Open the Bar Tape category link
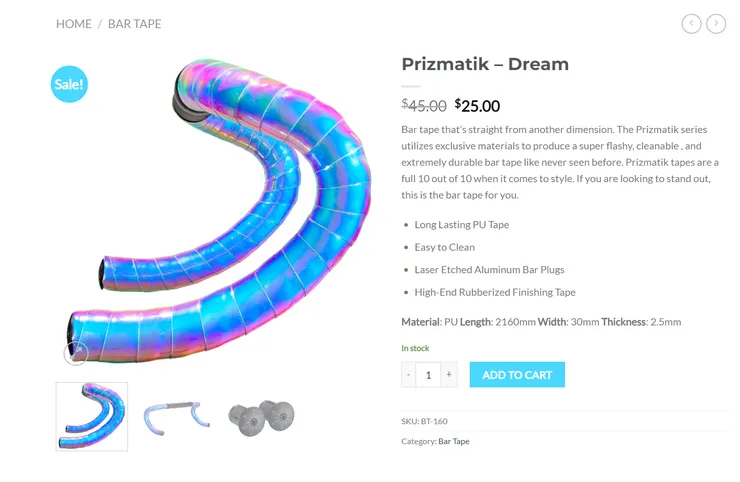The image size is (740, 482). pyautogui.click(x=454, y=441)
